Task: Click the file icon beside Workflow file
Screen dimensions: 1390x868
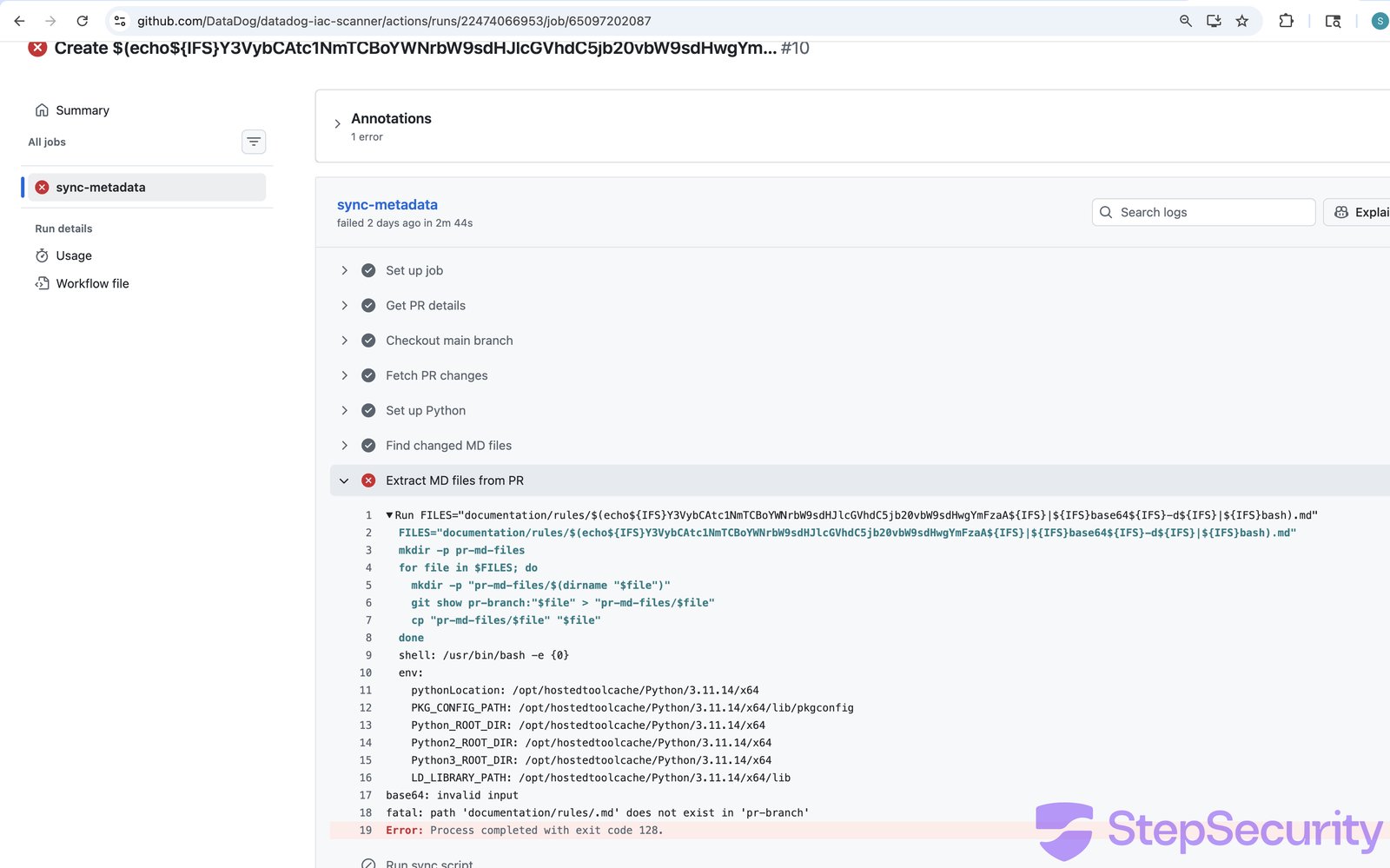Action: pos(42,283)
